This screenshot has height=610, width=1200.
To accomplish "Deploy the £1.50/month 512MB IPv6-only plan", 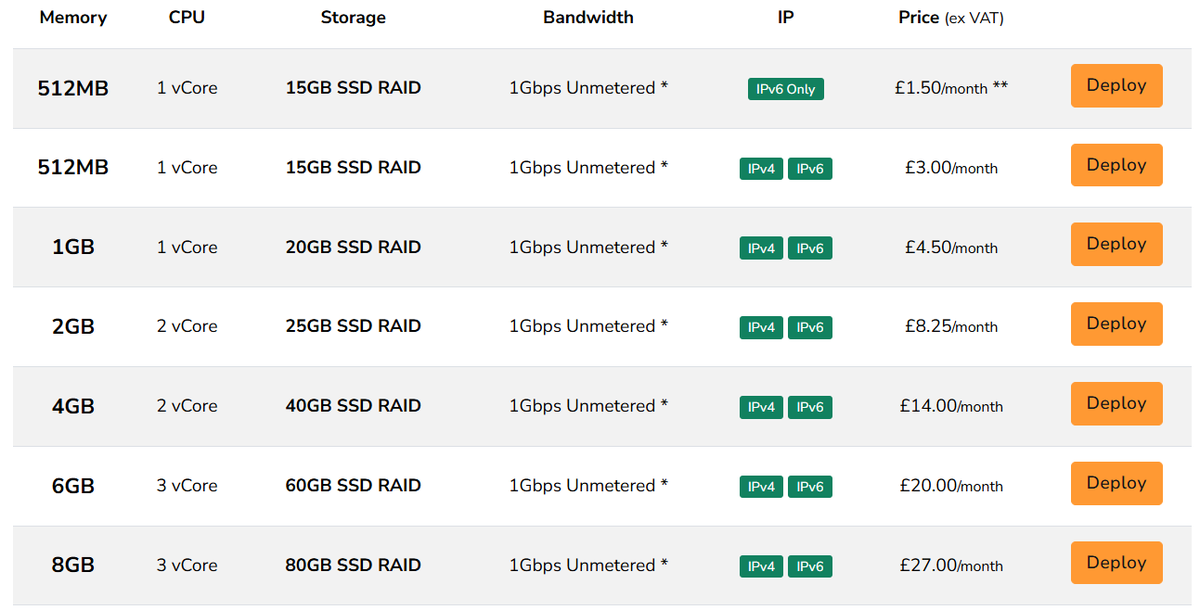I will click(1116, 86).
